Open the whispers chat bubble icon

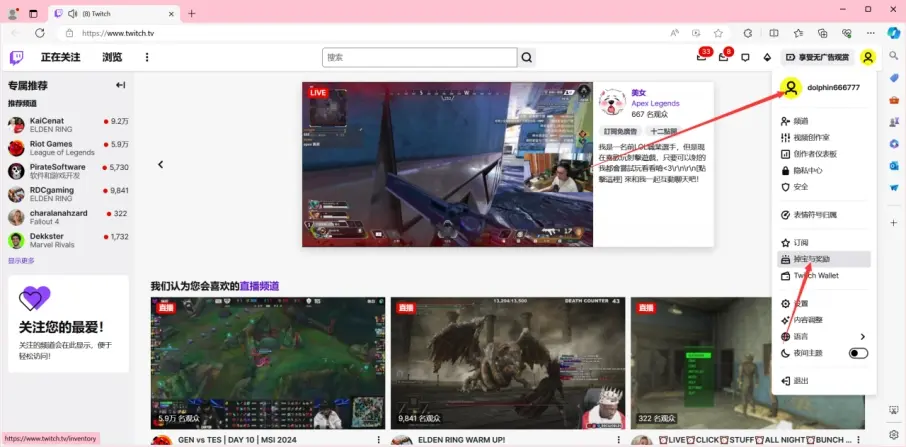[x=745, y=57]
